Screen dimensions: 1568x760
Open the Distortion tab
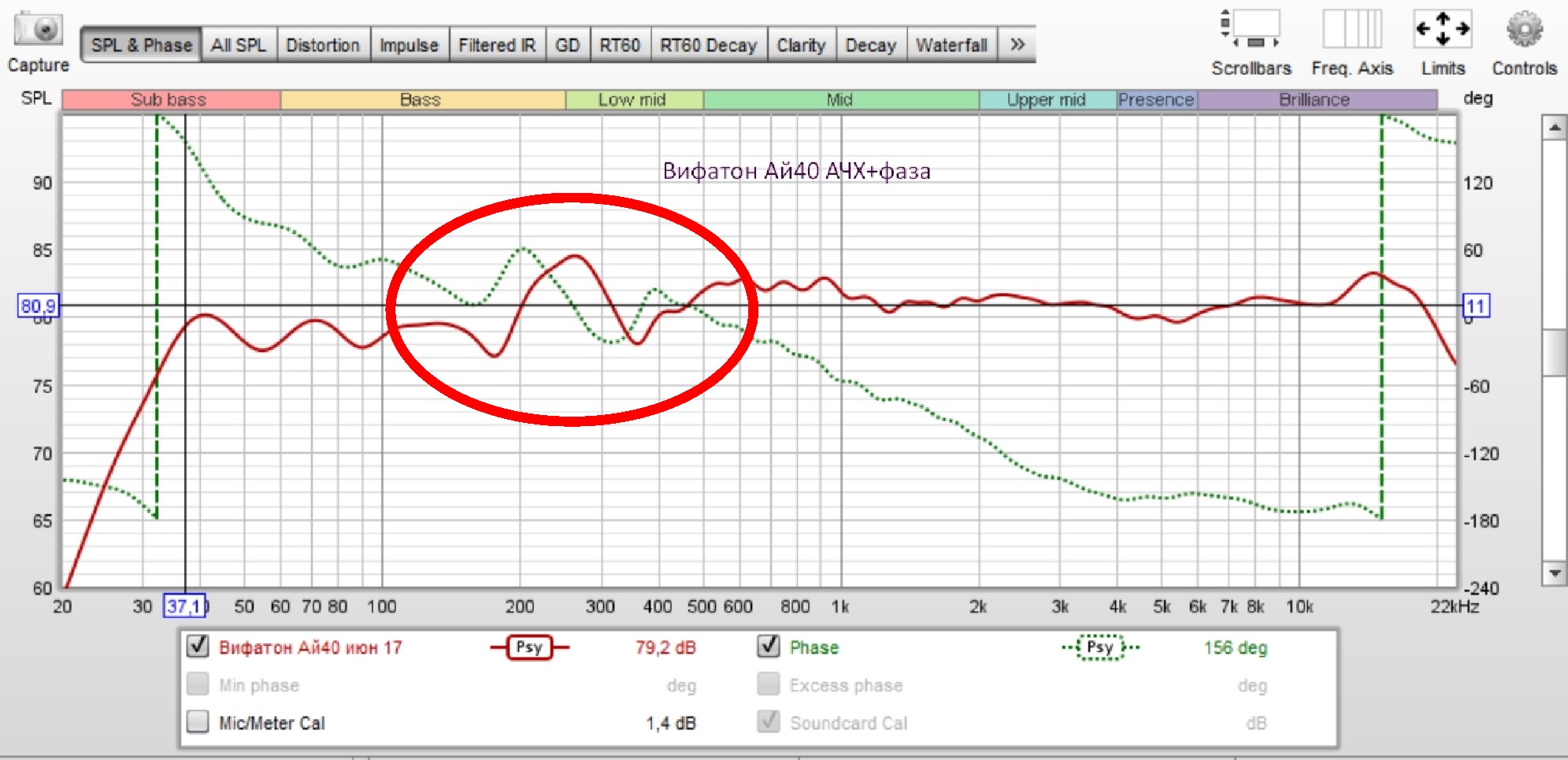tap(323, 45)
